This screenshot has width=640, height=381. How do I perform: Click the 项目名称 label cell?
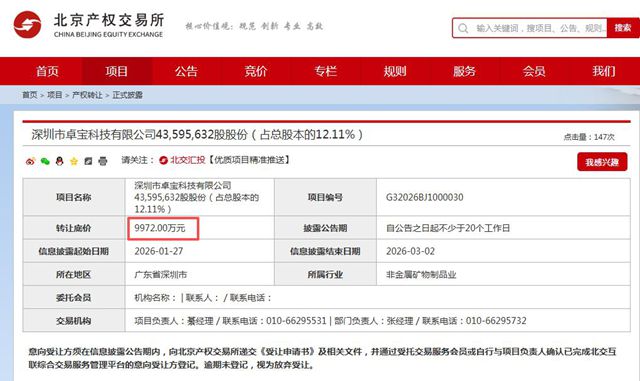(x=74, y=197)
